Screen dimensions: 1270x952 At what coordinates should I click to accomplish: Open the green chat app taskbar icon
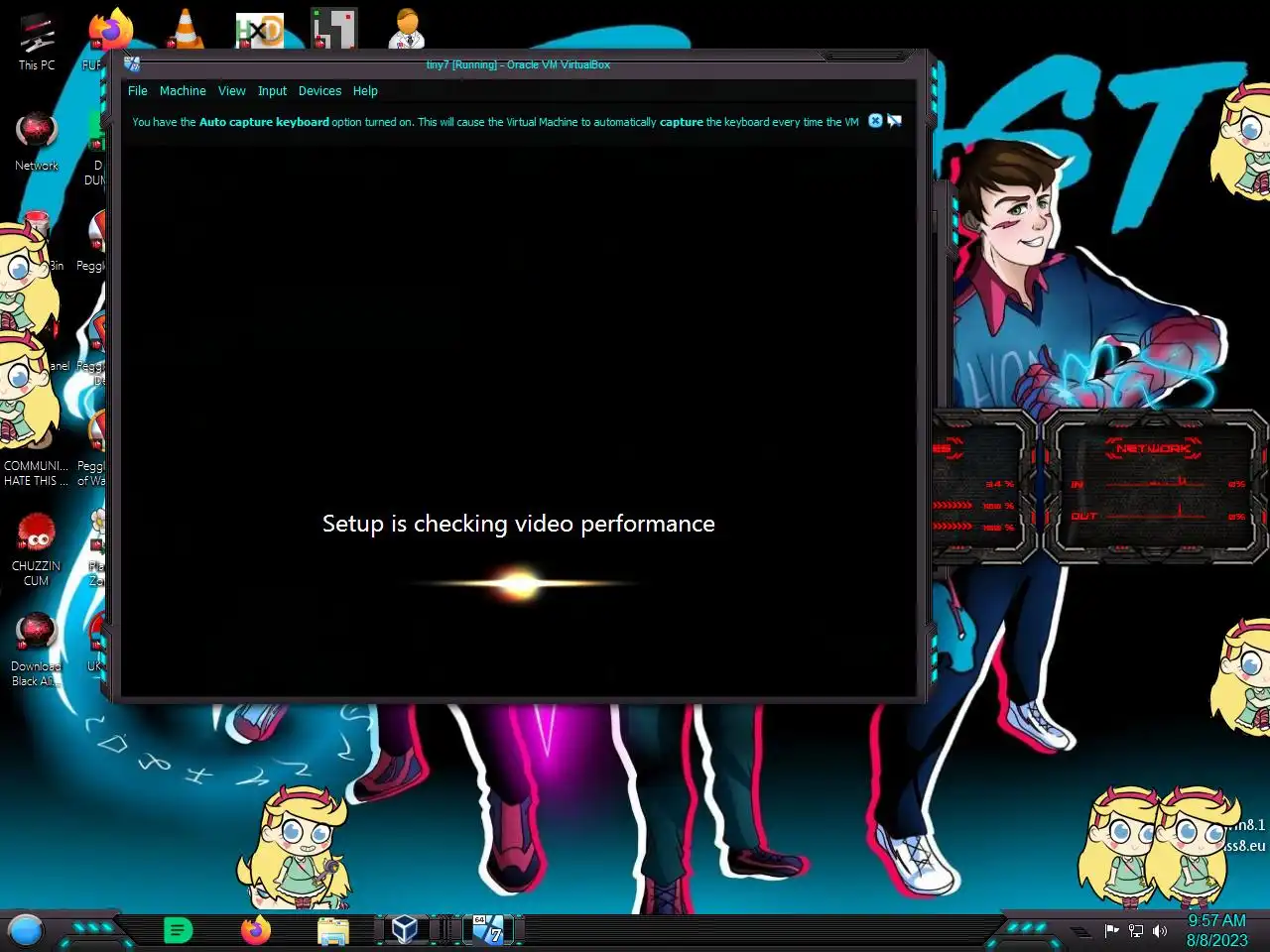[178, 930]
